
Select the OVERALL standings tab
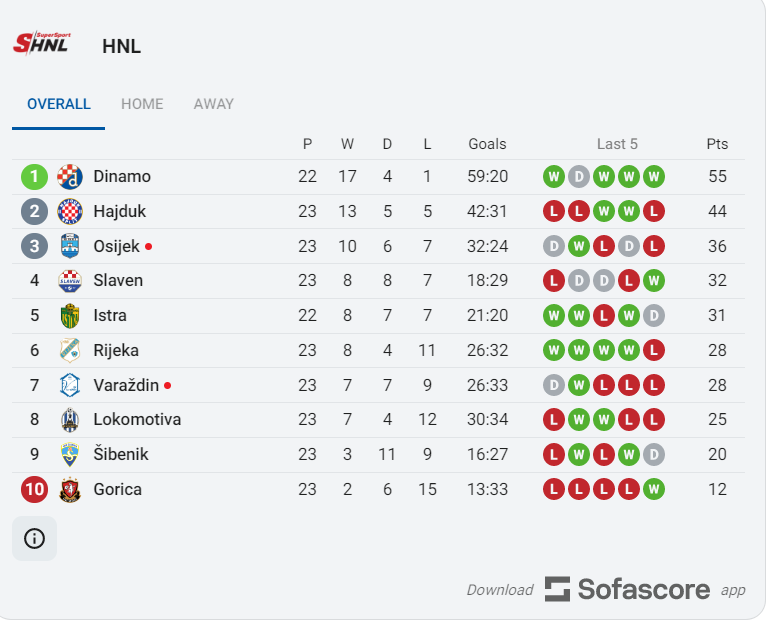coord(58,105)
